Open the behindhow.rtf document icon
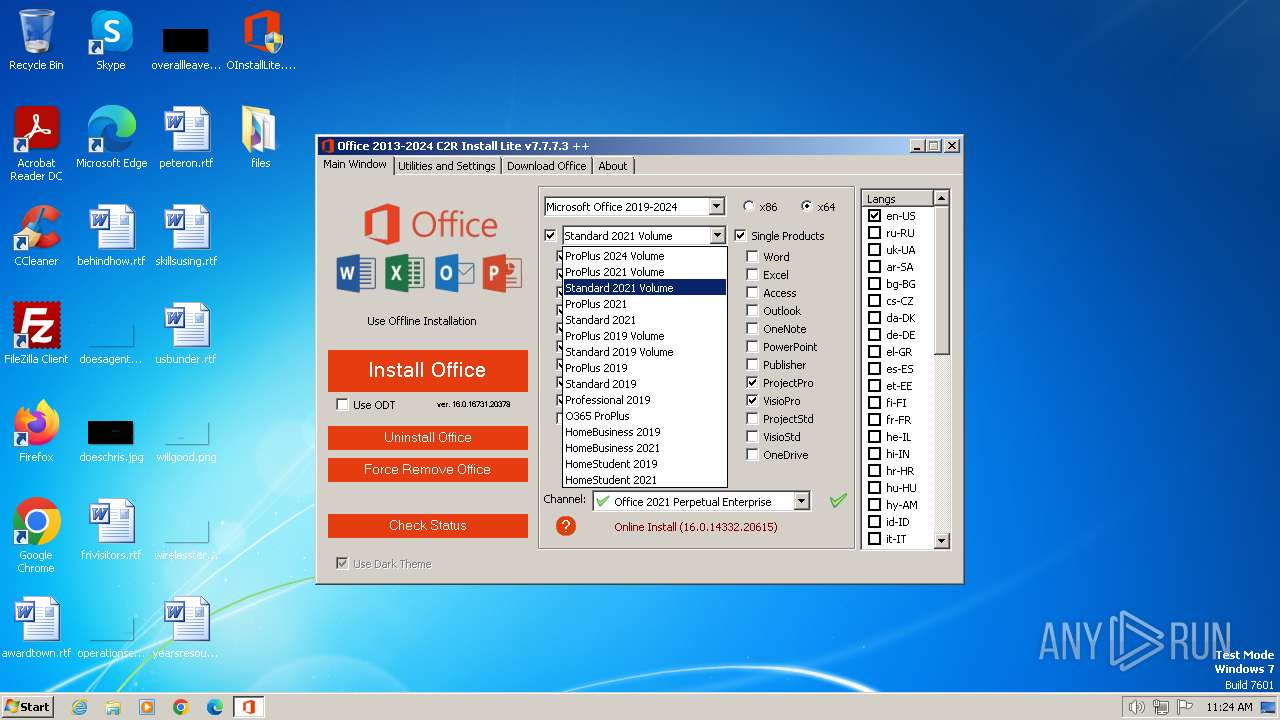Image resolution: width=1280 pixels, height=720 pixels. click(111, 236)
